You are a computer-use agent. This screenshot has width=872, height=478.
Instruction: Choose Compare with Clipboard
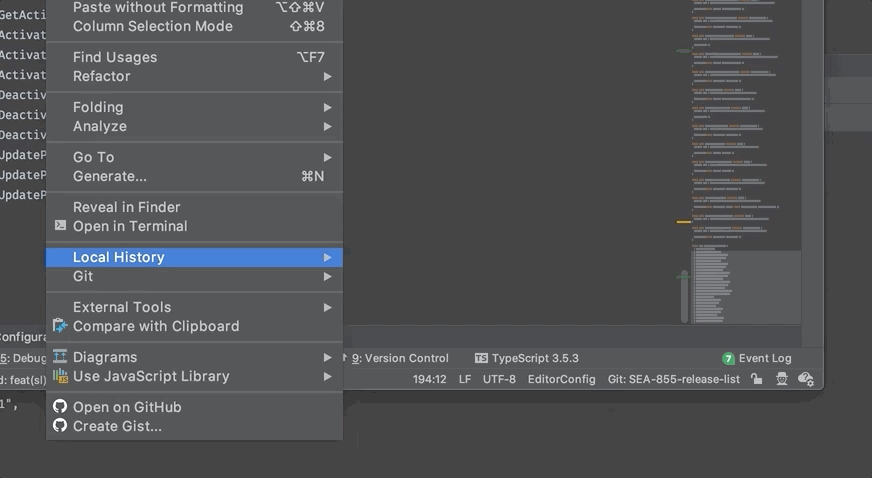tap(194, 326)
